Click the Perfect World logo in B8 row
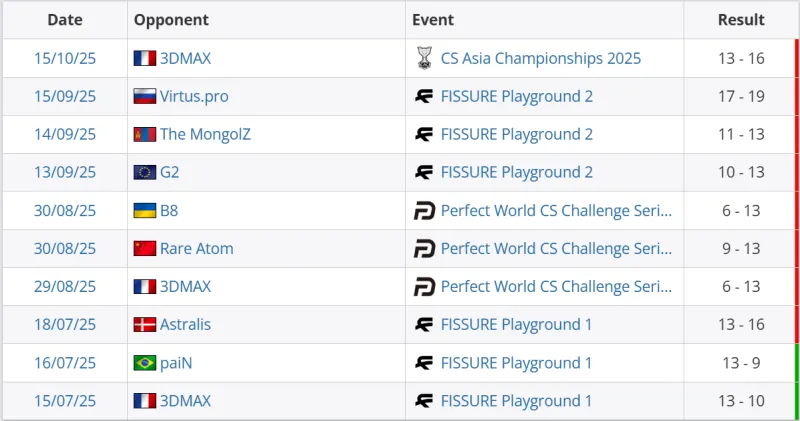Screen dimensions: 800x421 [x=424, y=211]
